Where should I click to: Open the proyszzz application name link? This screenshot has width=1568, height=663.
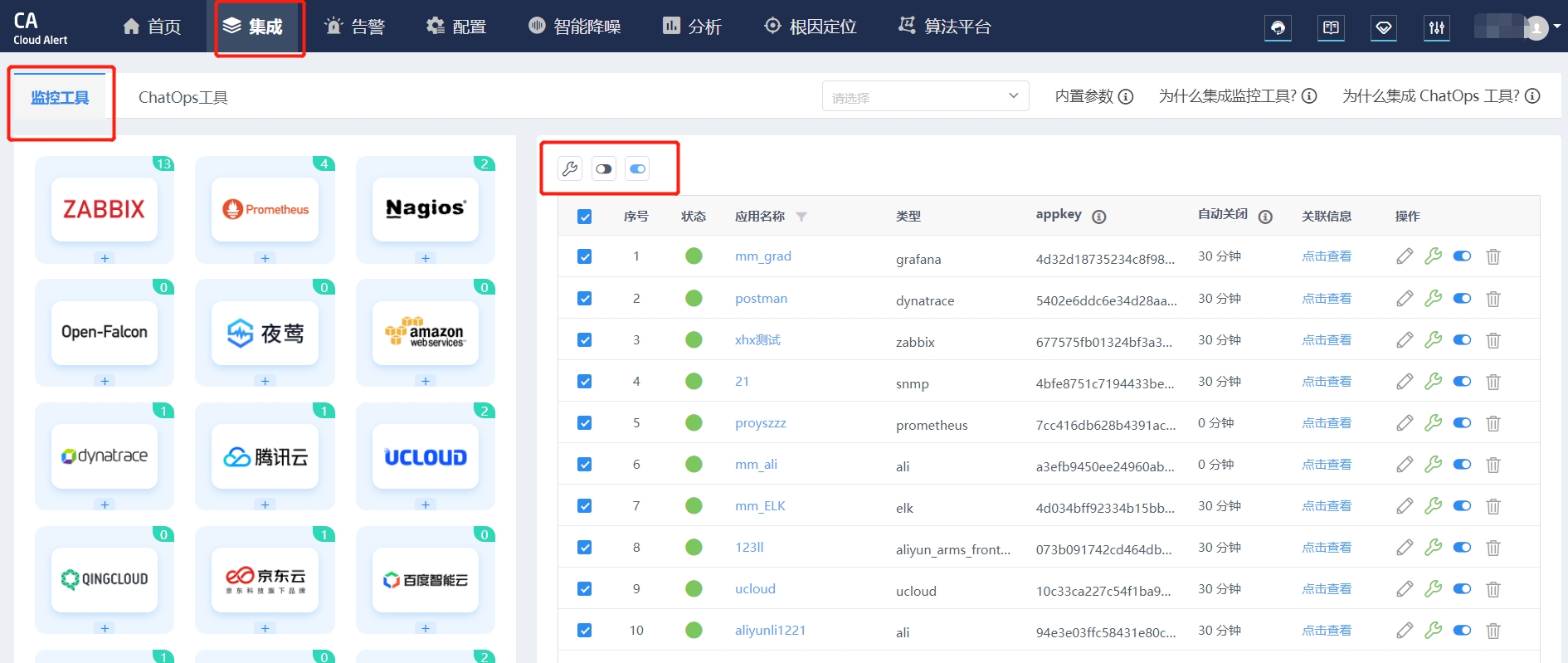pos(761,422)
